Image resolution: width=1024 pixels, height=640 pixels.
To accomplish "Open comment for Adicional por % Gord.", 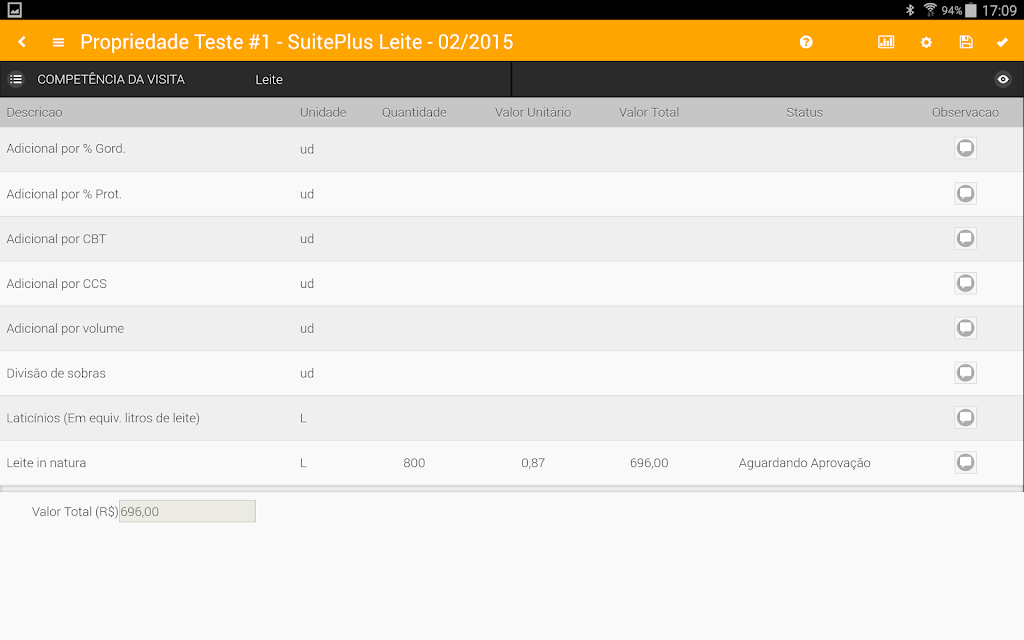I will click(x=965, y=148).
